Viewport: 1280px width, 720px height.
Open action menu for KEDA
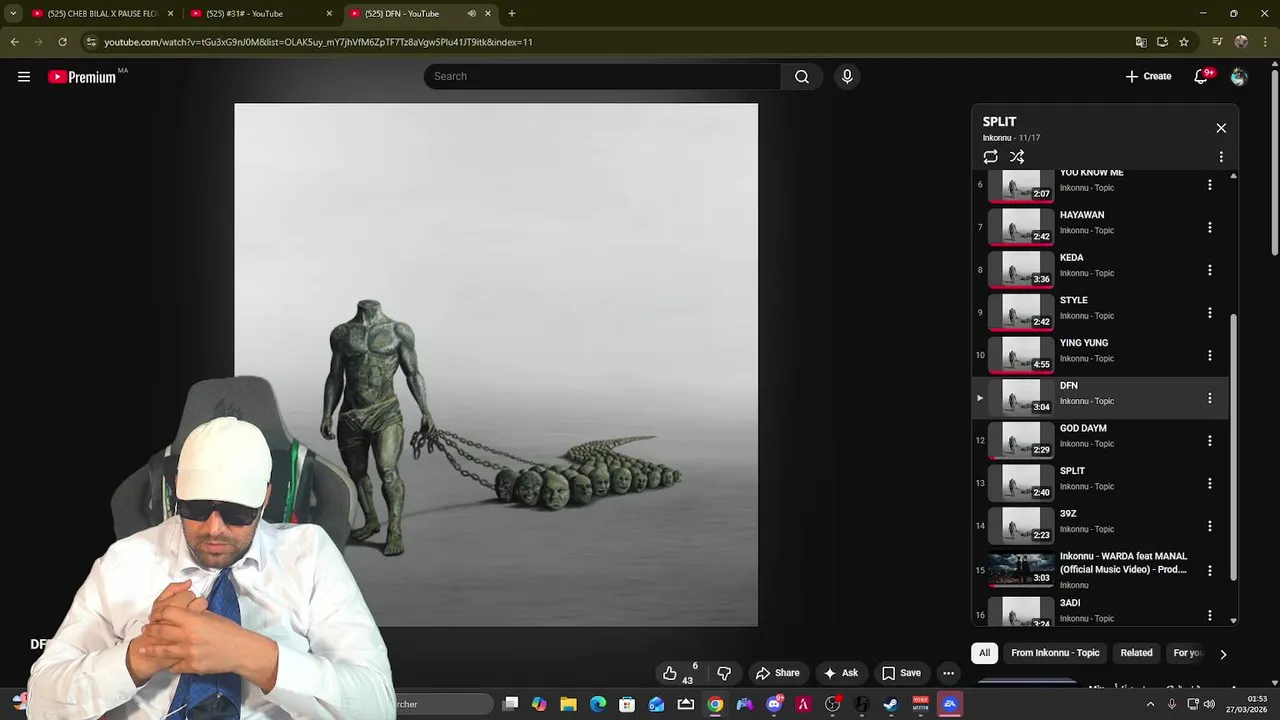[x=1209, y=270]
